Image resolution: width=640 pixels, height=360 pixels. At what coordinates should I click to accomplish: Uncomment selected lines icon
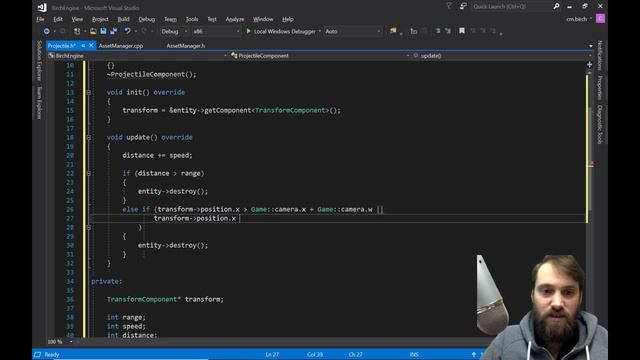coord(448,31)
